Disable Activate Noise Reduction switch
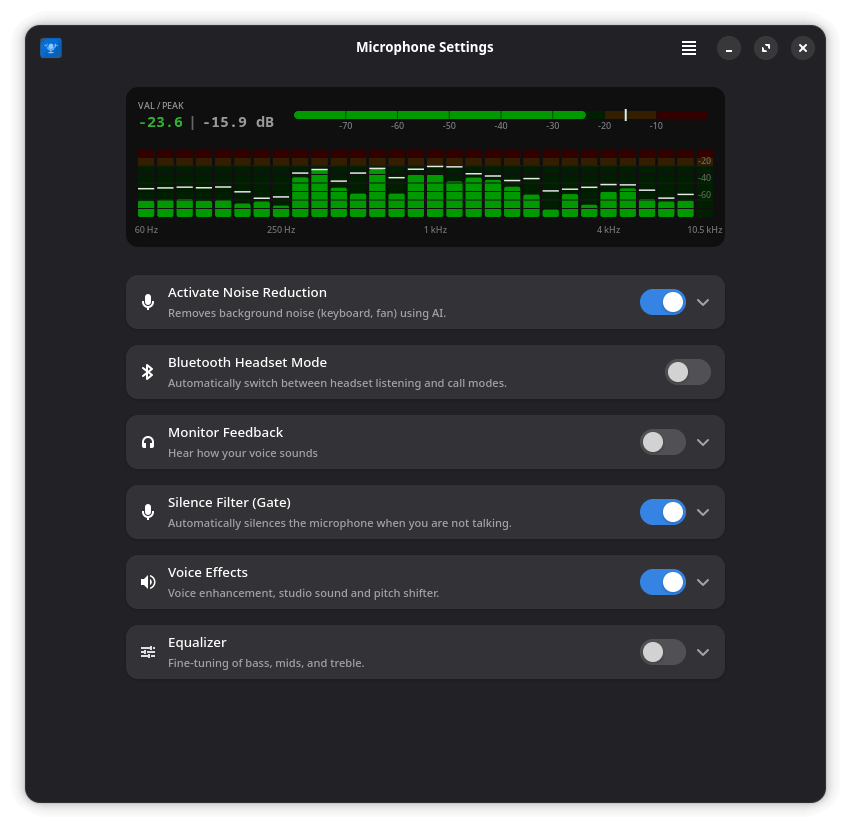 tap(663, 302)
